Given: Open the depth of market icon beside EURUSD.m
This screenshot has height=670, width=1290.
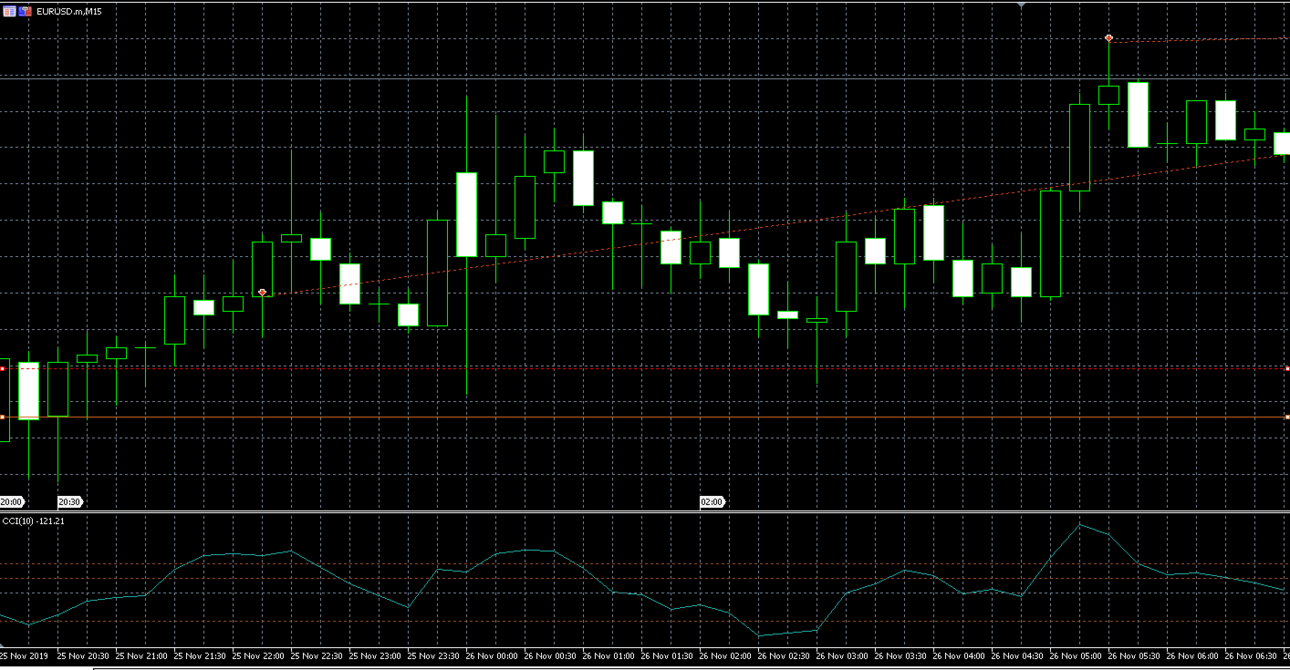Looking at the screenshot, I should [x=25, y=11].
